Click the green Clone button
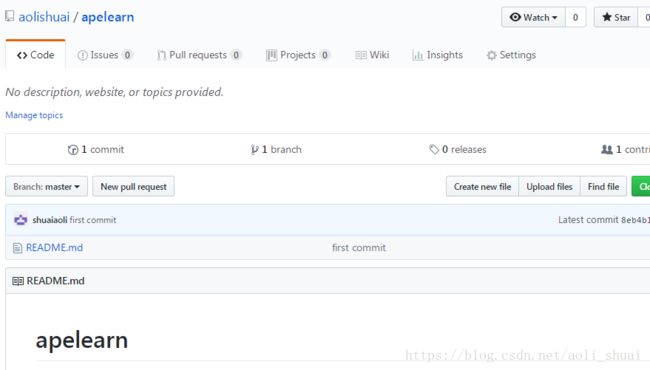 pyautogui.click(x=641, y=186)
